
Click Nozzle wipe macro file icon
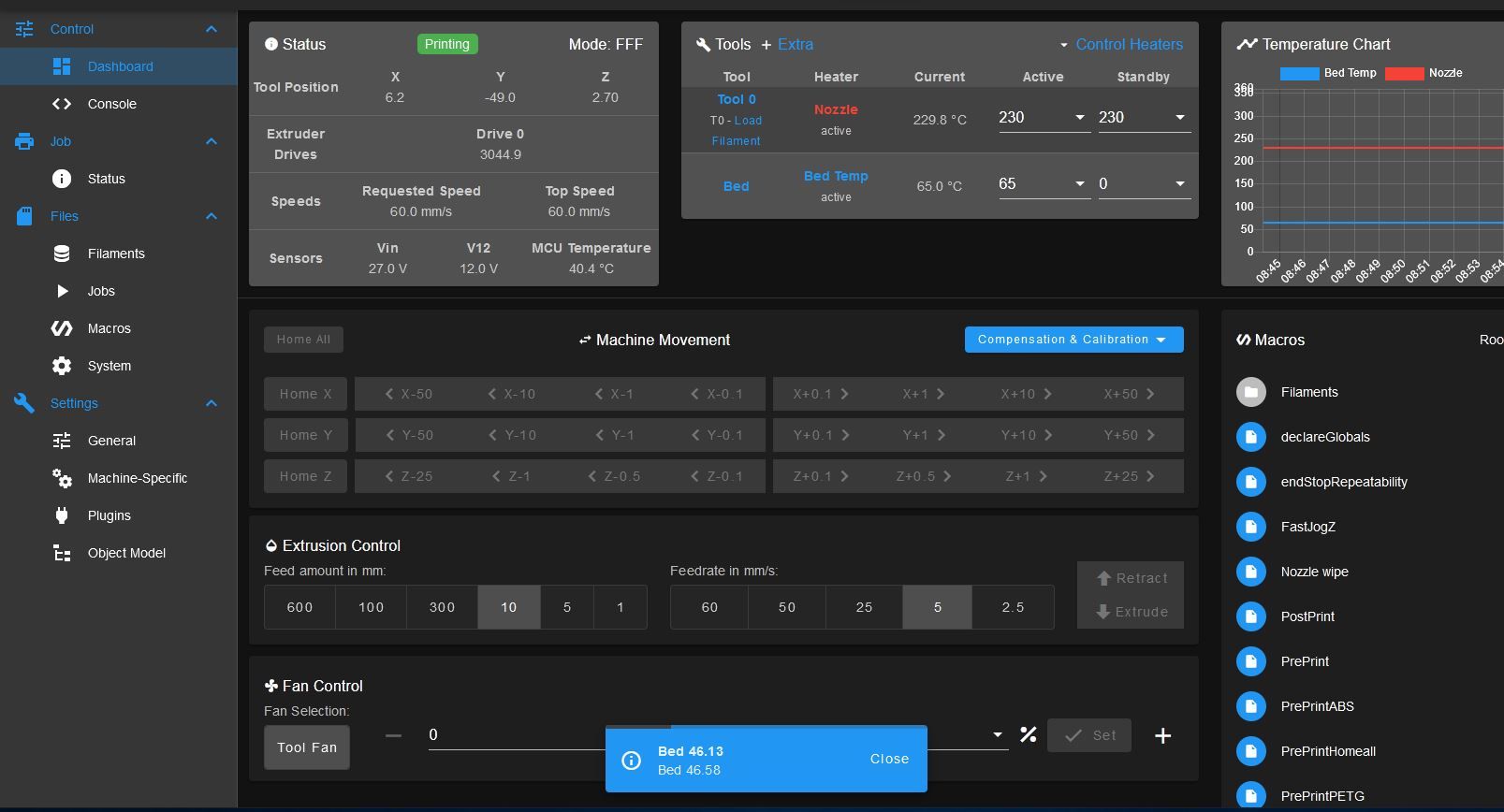pyautogui.click(x=1251, y=572)
